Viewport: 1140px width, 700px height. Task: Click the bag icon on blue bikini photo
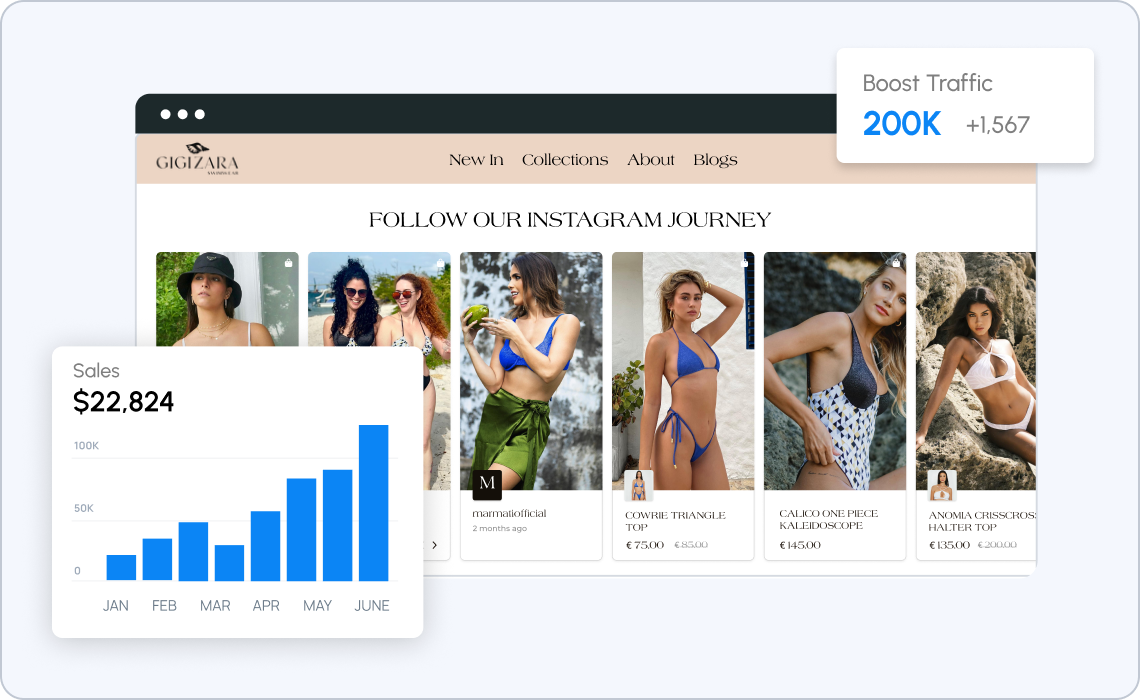[x=744, y=262]
